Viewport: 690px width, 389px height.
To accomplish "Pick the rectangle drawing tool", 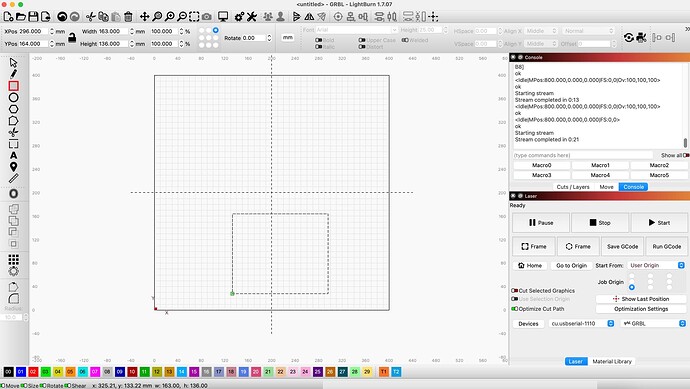I will tap(13, 86).
